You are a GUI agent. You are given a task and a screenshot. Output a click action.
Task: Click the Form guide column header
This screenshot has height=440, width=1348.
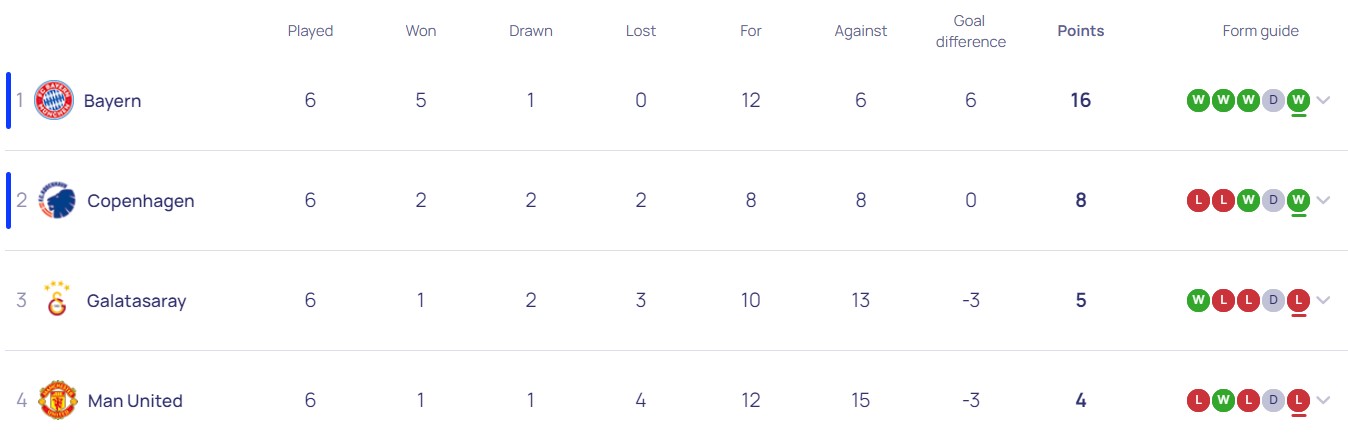point(1260,31)
